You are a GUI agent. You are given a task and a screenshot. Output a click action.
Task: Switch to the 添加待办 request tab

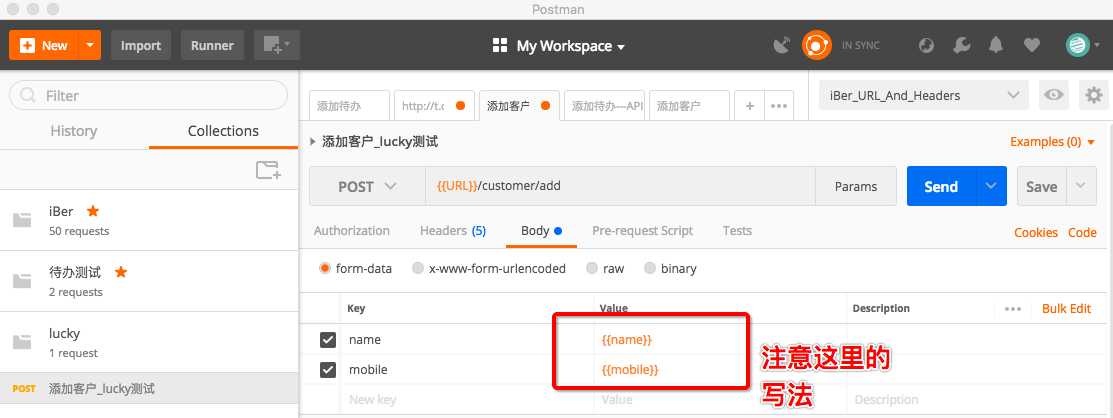pyautogui.click(x=349, y=106)
